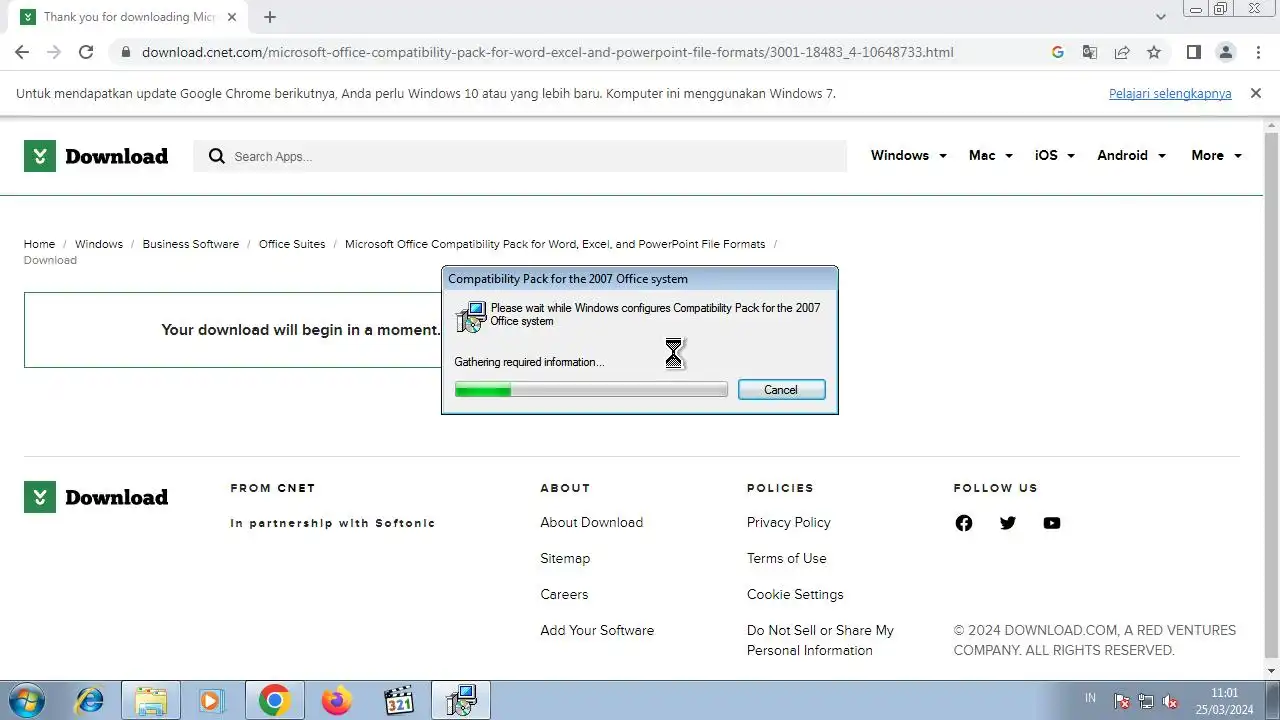Cancel the Compatibility Pack installation
This screenshot has width=1280, height=720.
click(781, 390)
